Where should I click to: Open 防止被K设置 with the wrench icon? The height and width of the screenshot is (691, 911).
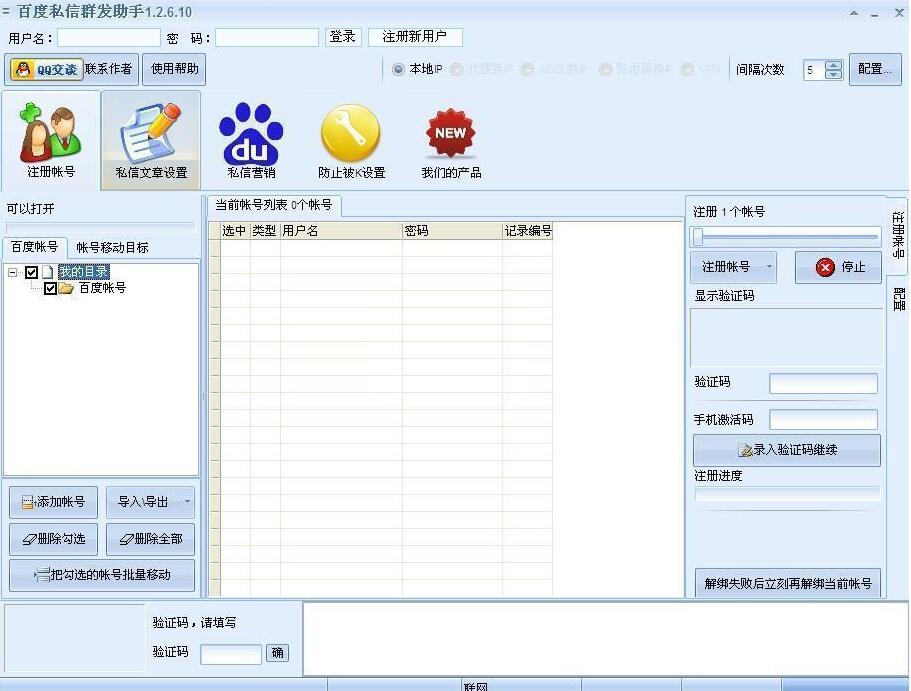(x=352, y=140)
